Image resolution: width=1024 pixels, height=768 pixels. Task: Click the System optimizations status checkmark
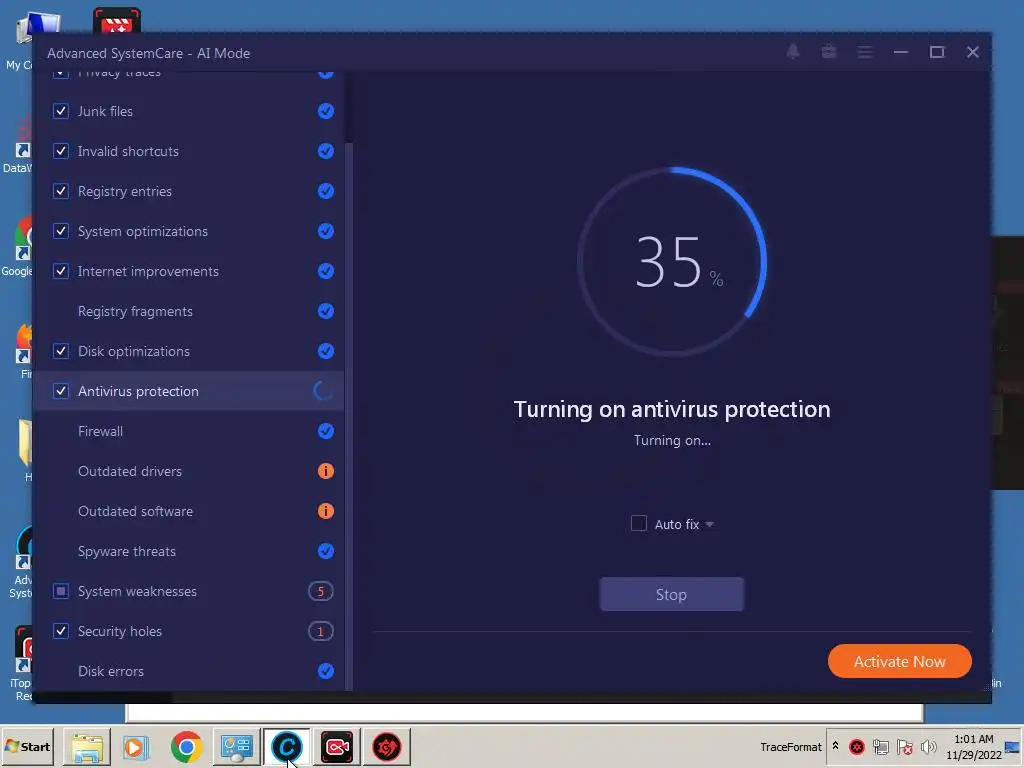[326, 231]
